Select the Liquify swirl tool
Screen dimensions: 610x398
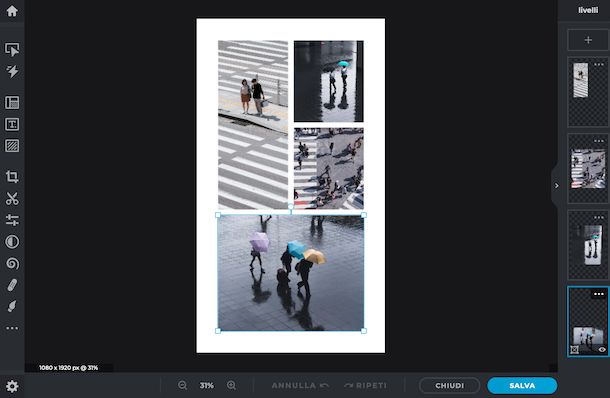(x=12, y=263)
